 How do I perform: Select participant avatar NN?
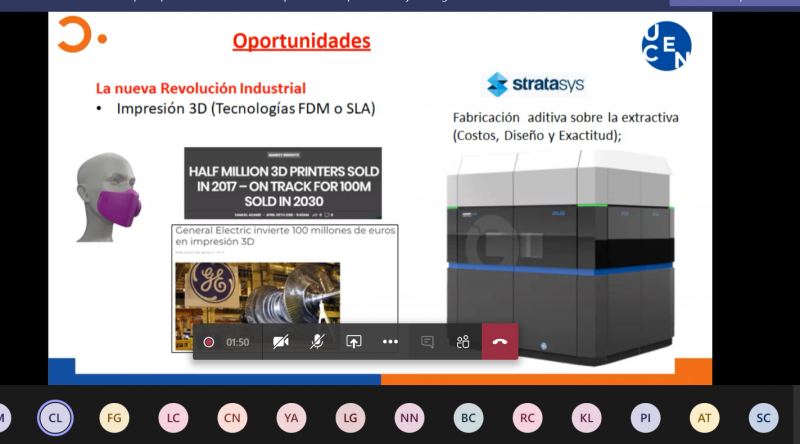[x=409, y=417]
